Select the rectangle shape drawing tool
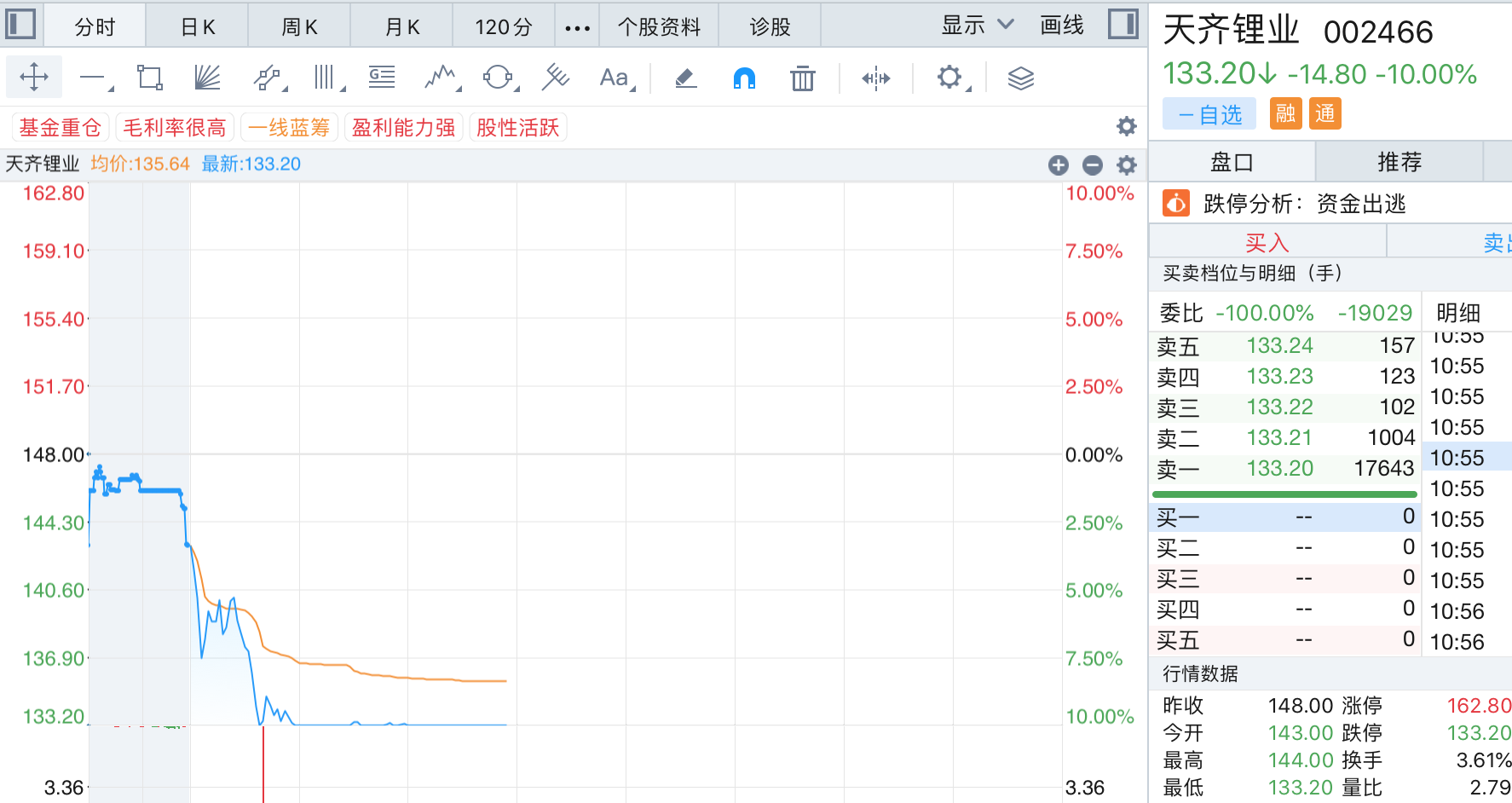Image resolution: width=1512 pixels, height=803 pixels. coord(149,78)
